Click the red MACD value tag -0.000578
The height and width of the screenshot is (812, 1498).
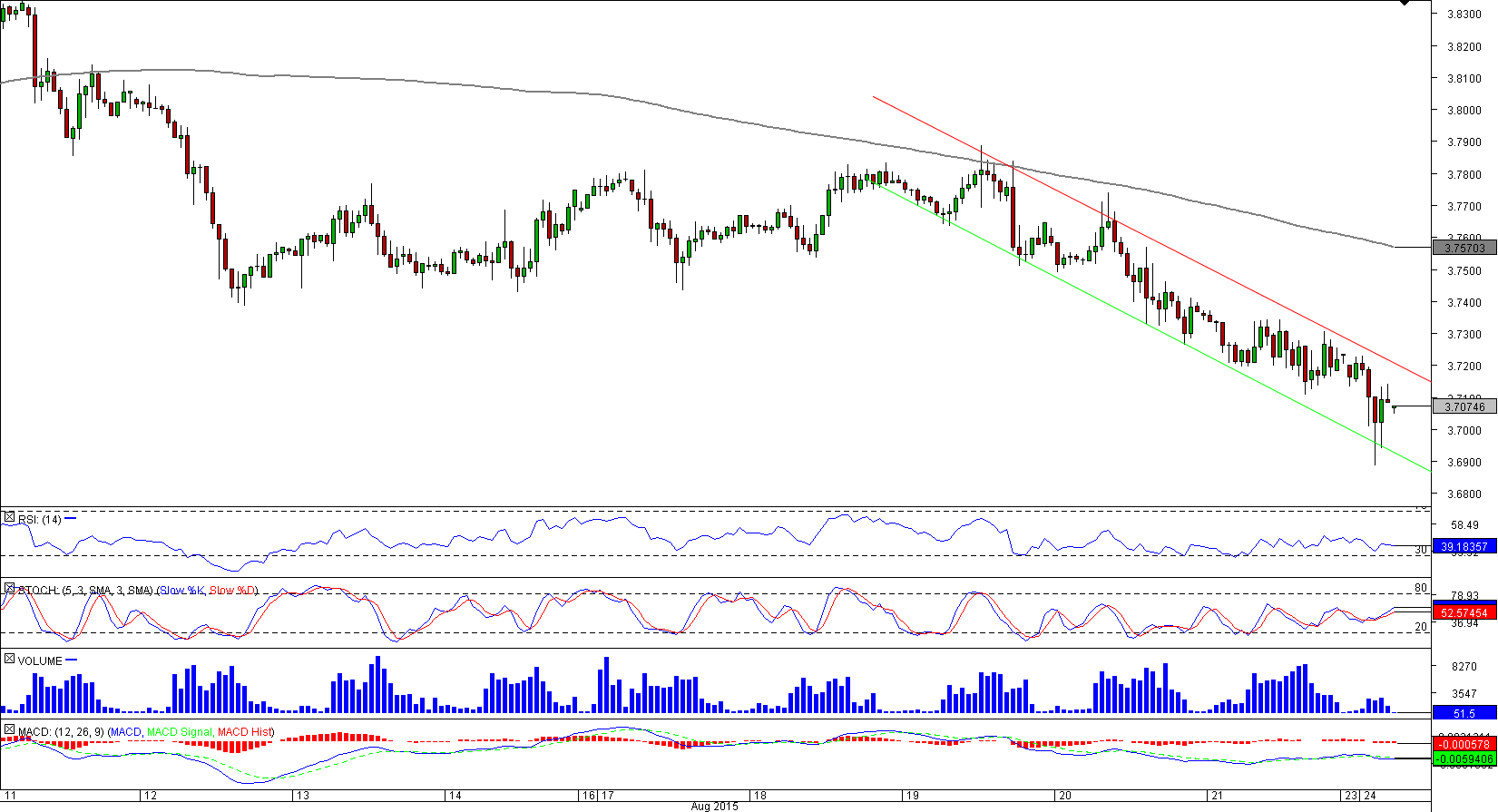(x=1464, y=744)
